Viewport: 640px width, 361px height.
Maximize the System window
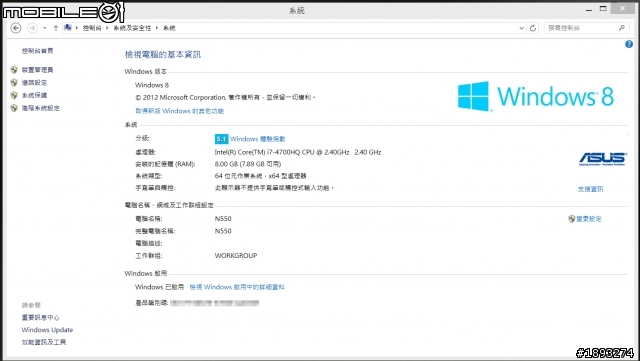pos(603,9)
